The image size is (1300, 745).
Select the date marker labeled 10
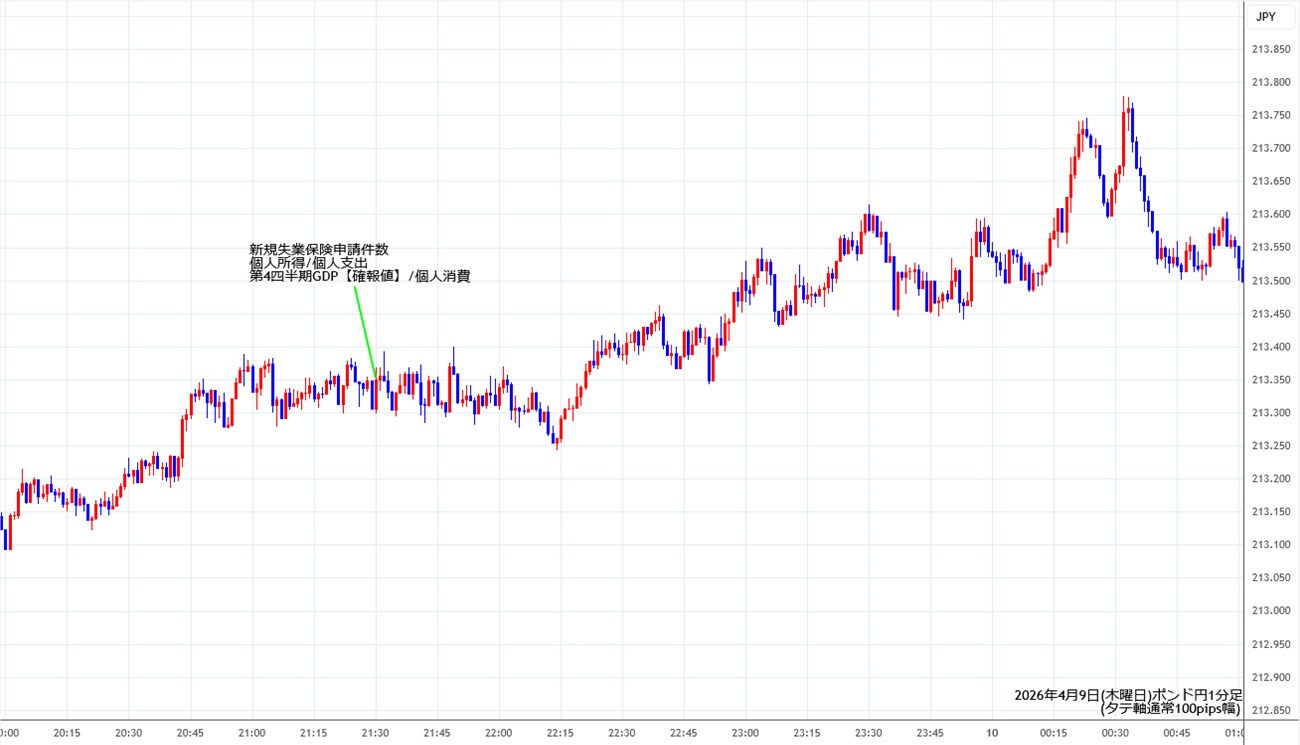(991, 733)
